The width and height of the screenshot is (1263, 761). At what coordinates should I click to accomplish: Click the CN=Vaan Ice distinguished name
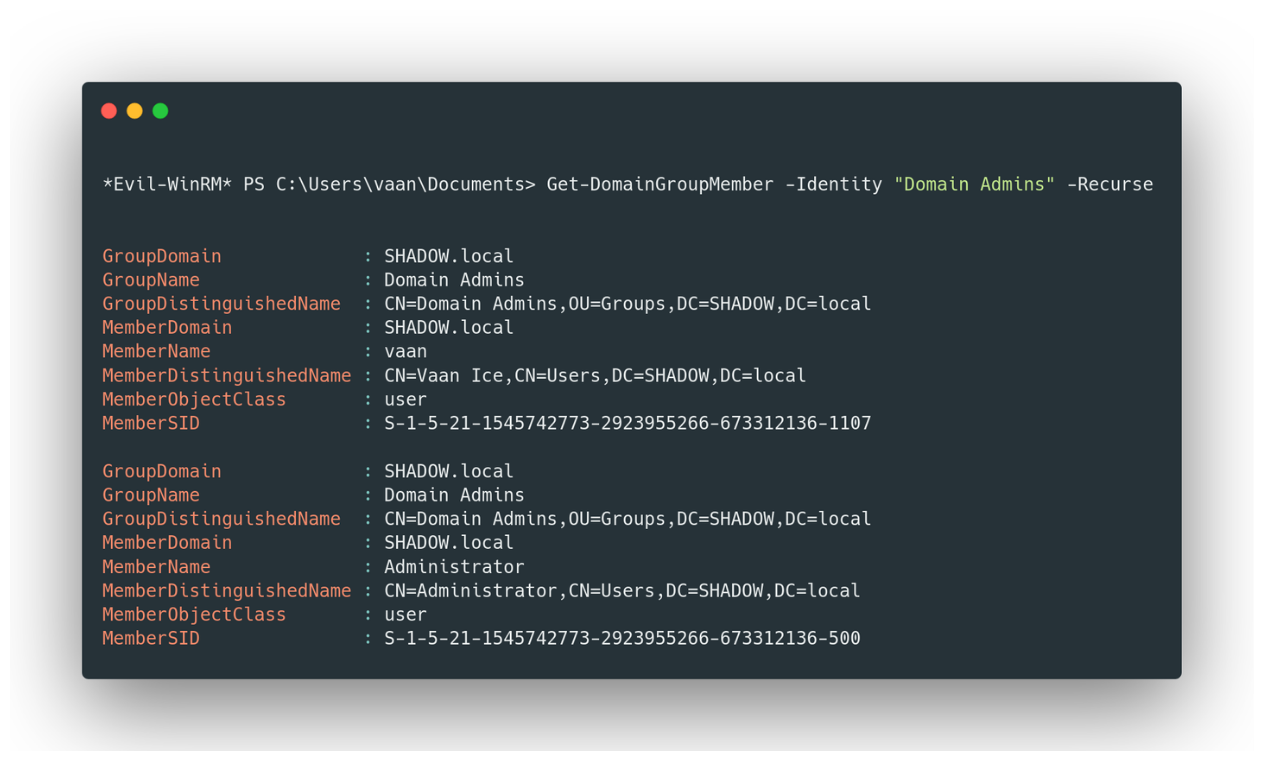(595, 376)
